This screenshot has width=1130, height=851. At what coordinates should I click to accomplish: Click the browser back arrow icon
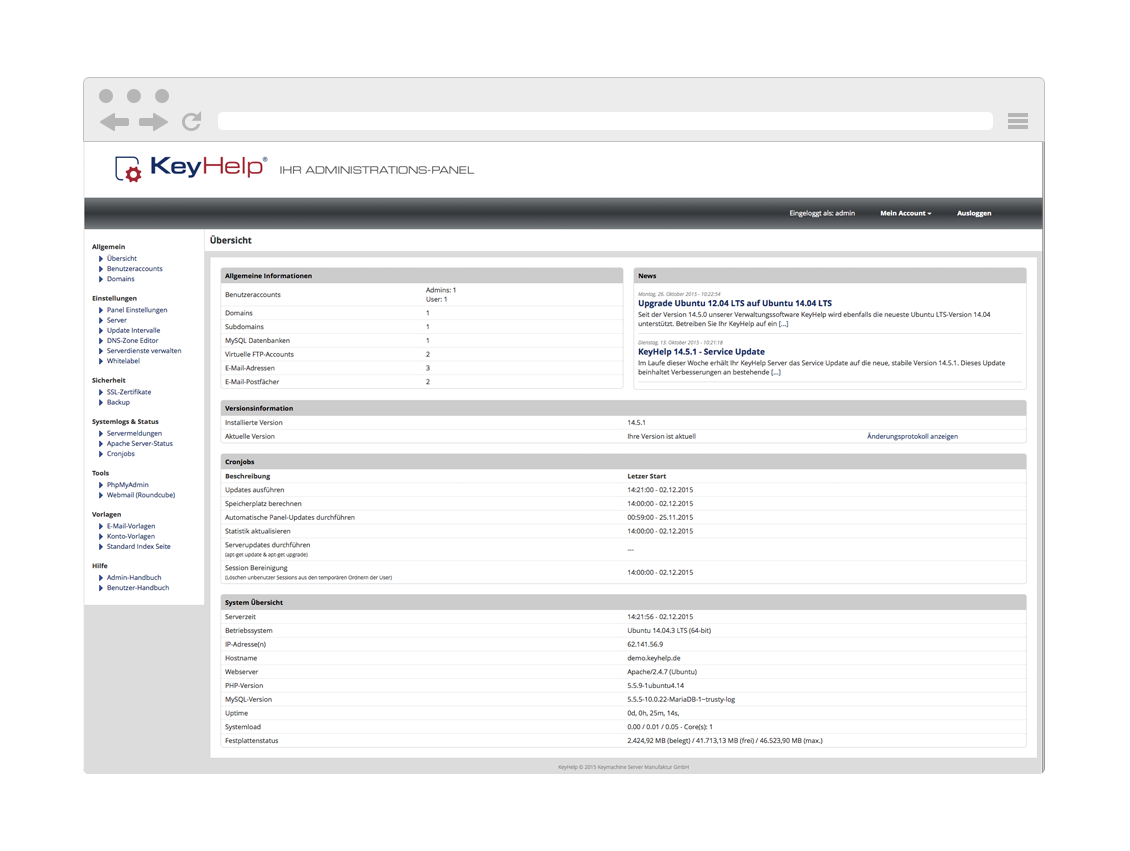pyautogui.click(x=114, y=122)
